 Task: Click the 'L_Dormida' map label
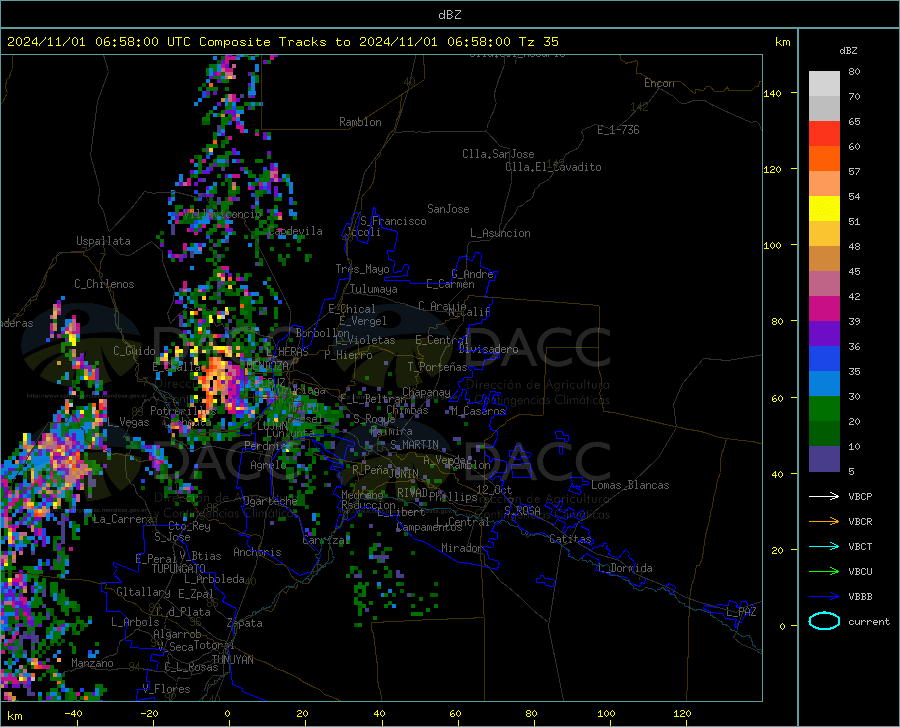[624, 568]
